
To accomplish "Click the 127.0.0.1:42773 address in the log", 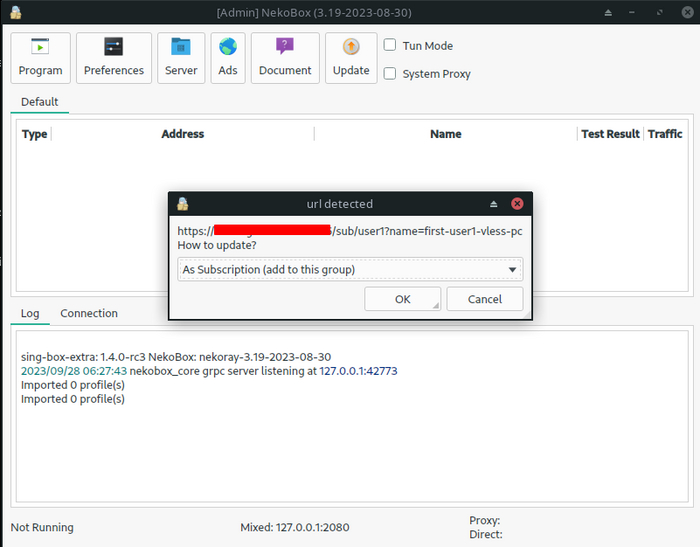I will pyautogui.click(x=358, y=371).
